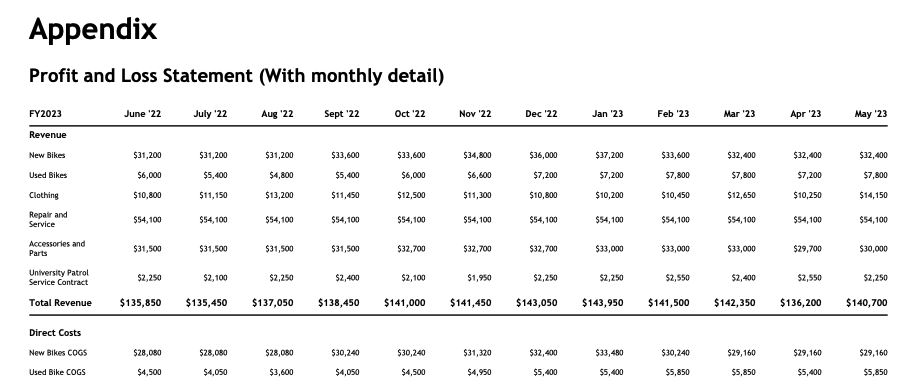This screenshot has height=387, width=924.
Task: Select the Repair and Service row label
Action: (x=48, y=220)
